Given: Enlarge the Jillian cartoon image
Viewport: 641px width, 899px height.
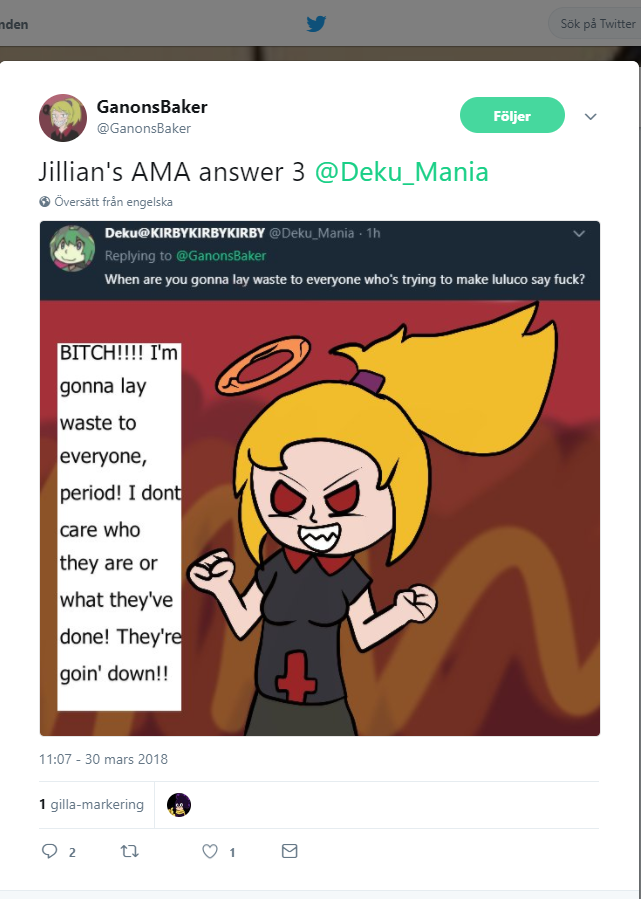Looking at the screenshot, I should pos(320,518).
